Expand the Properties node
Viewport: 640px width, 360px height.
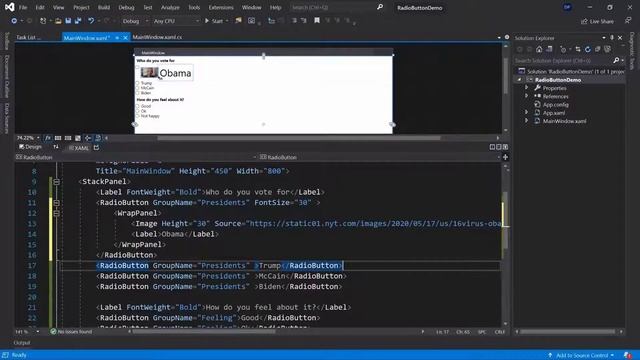click(527, 88)
